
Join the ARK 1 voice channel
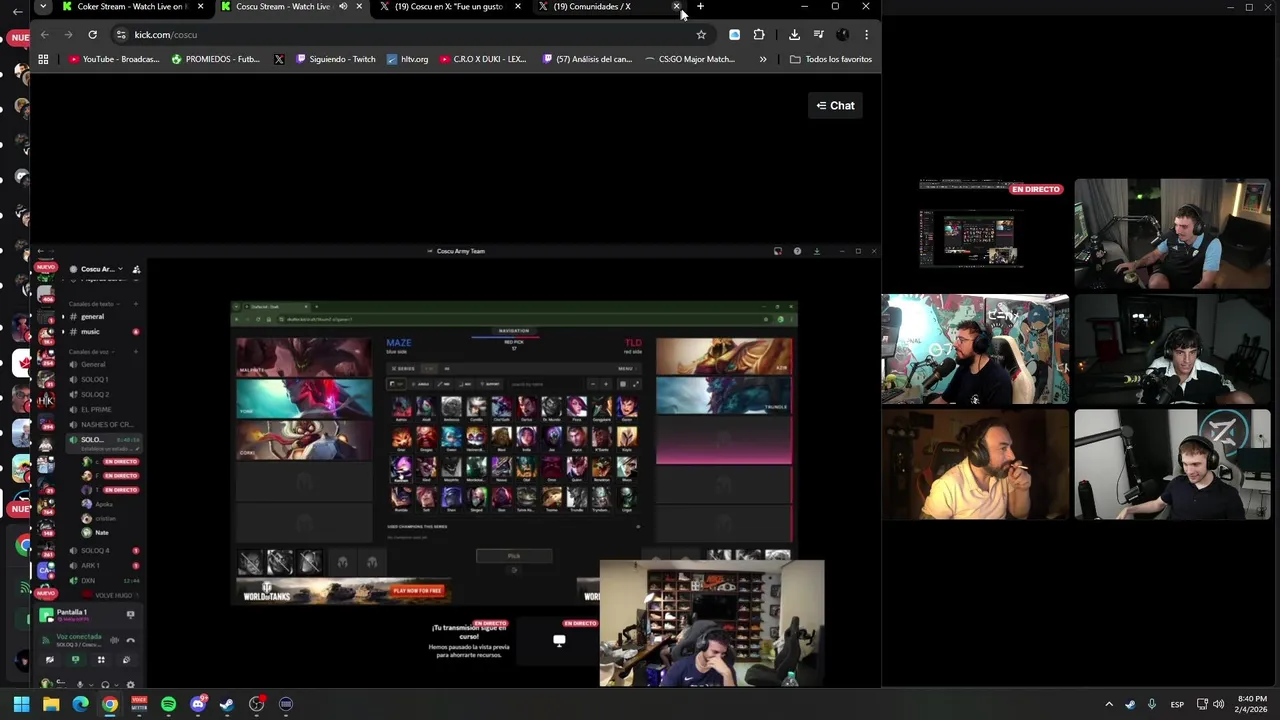click(91, 566)
